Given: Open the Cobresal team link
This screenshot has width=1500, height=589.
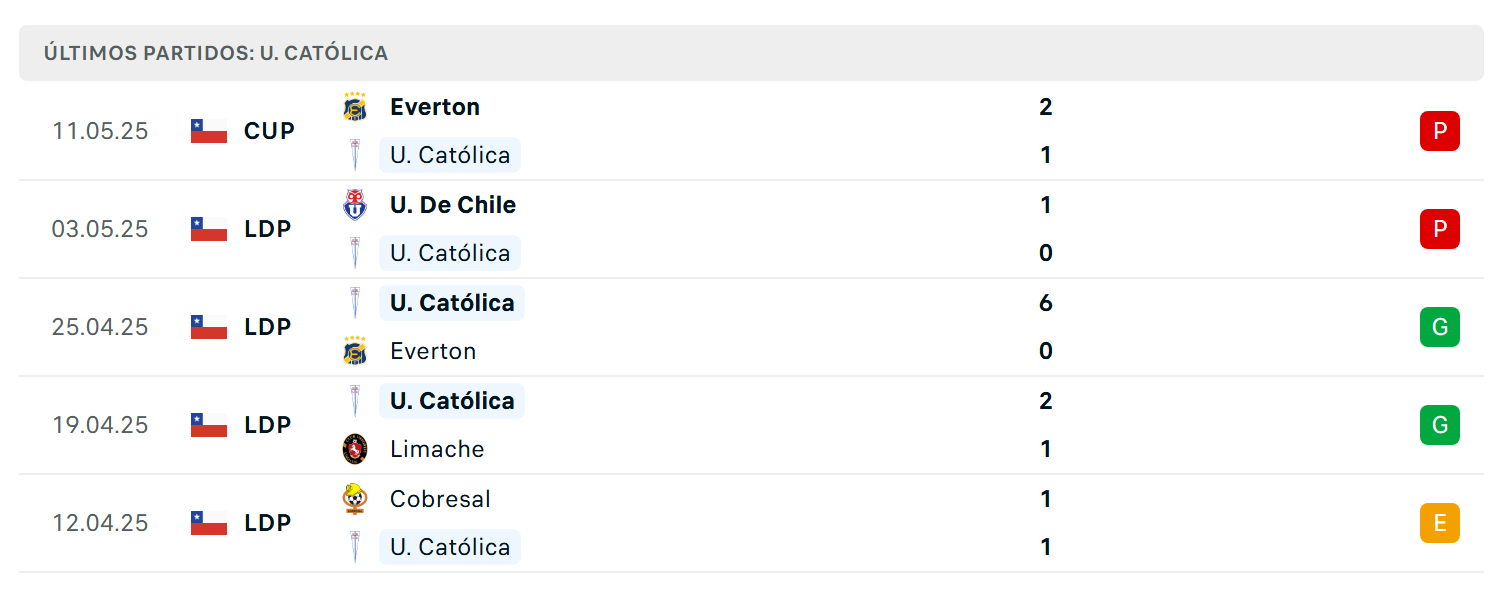Looking at the screenshot, I should pos(440,499).
